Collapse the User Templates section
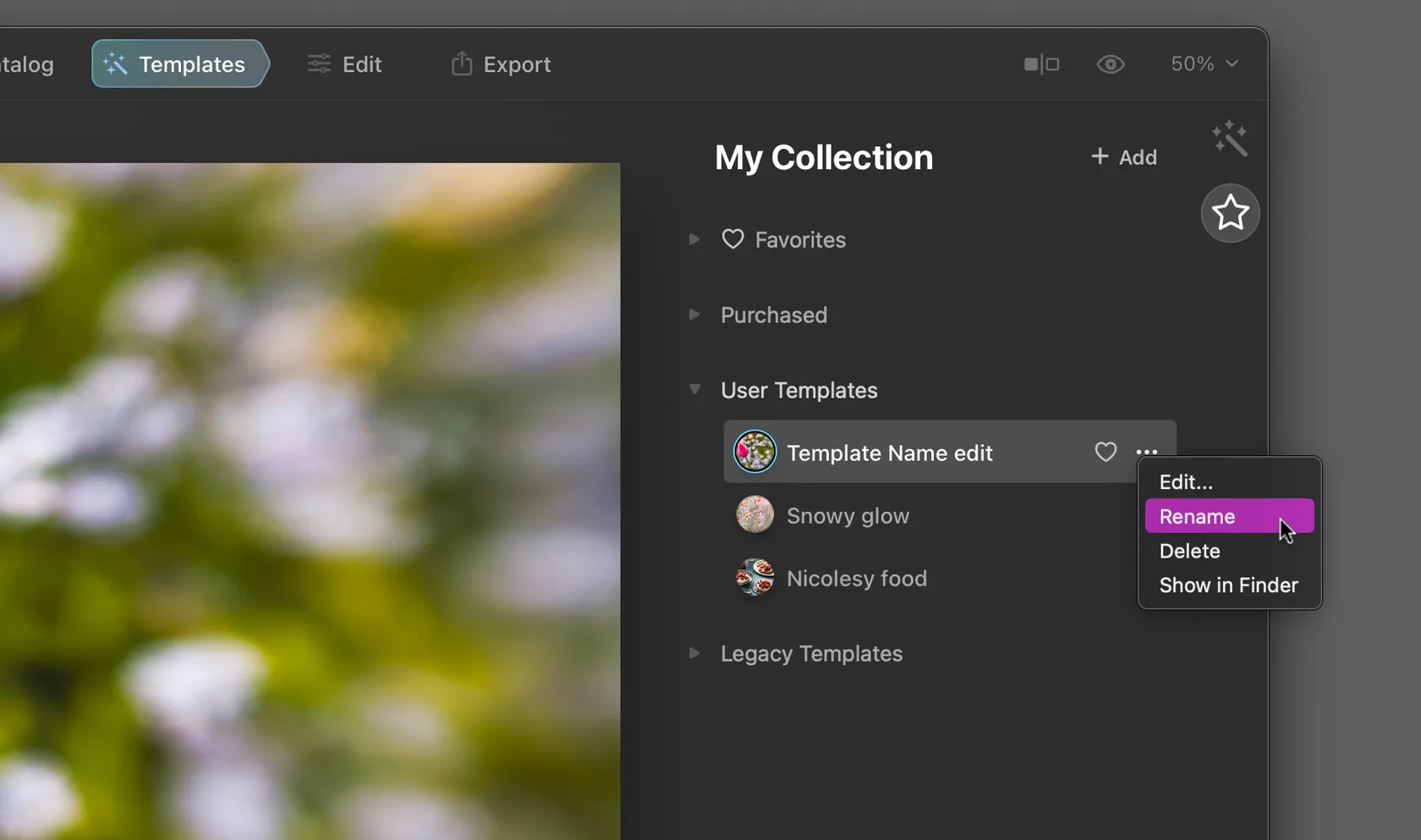The height and width of the screenshot is (840, 1421). 694,390
